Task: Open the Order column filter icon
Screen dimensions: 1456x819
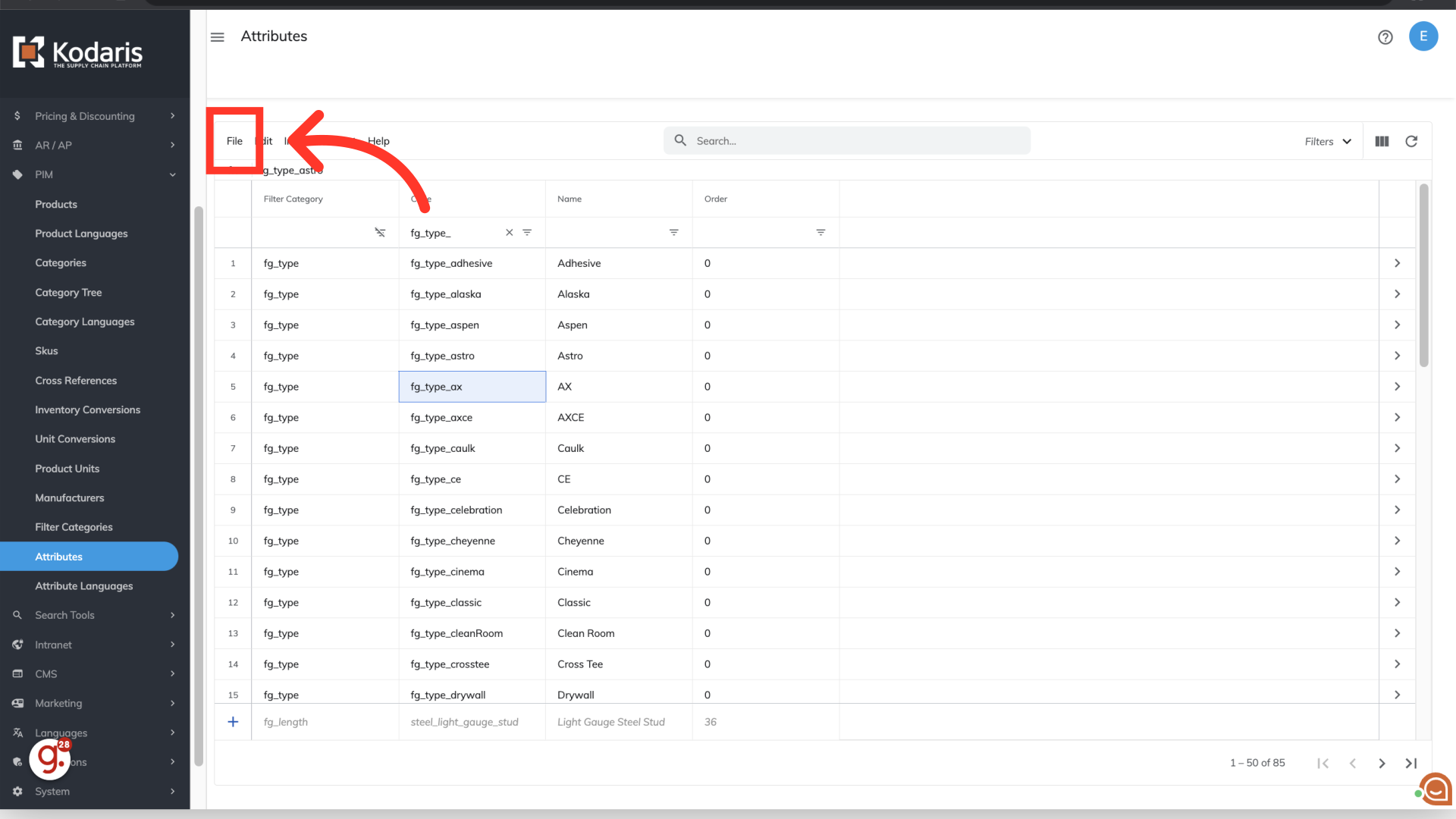Action: 821,233
